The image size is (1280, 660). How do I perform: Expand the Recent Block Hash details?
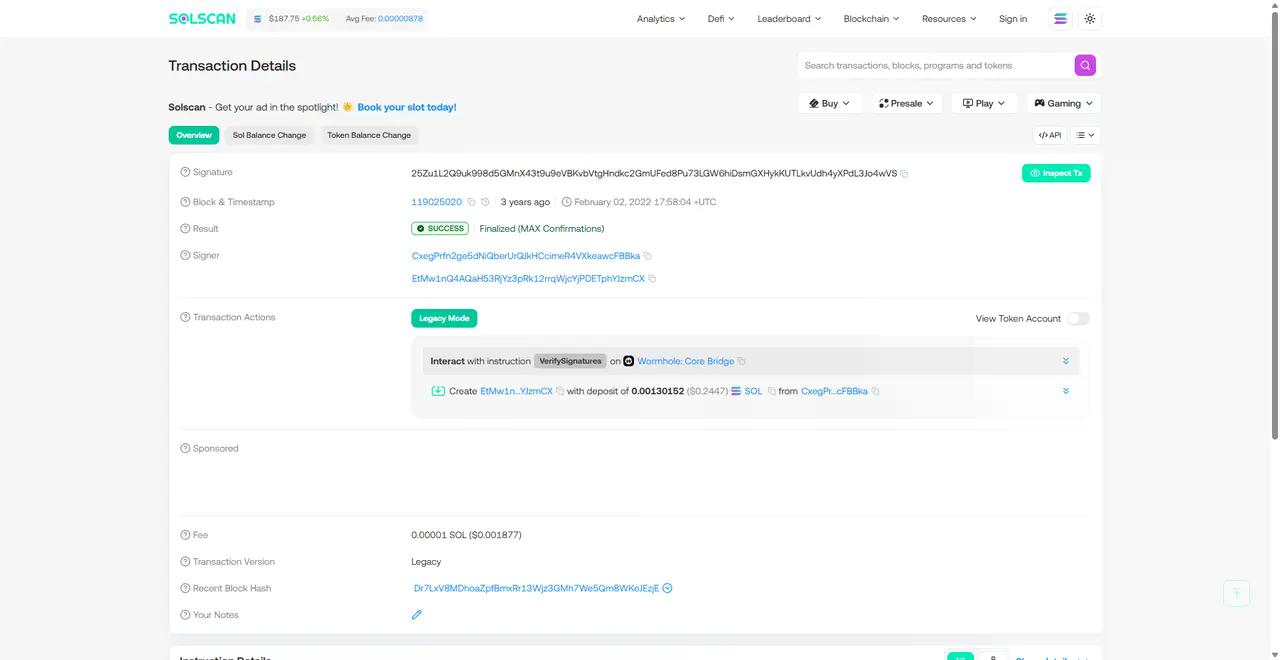point(667,588)
